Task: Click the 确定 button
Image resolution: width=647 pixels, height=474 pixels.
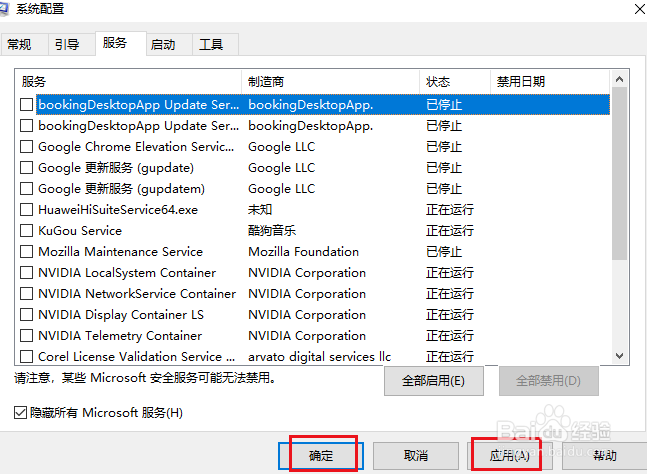Action: tap(321, 456)
